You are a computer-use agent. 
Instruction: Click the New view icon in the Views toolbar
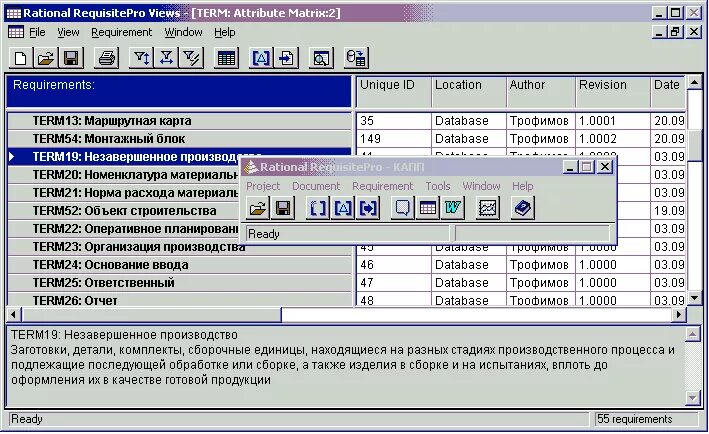[x=20, y=58]
